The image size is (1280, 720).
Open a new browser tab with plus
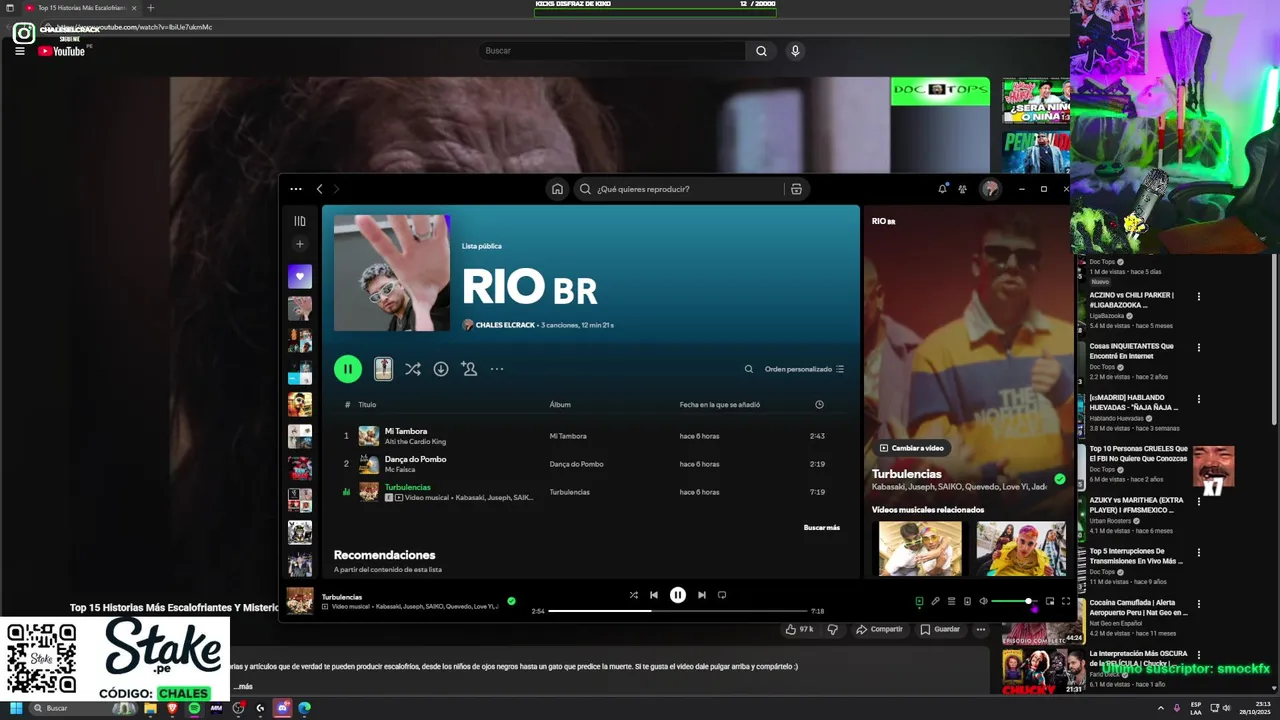(x=151, y=8)
